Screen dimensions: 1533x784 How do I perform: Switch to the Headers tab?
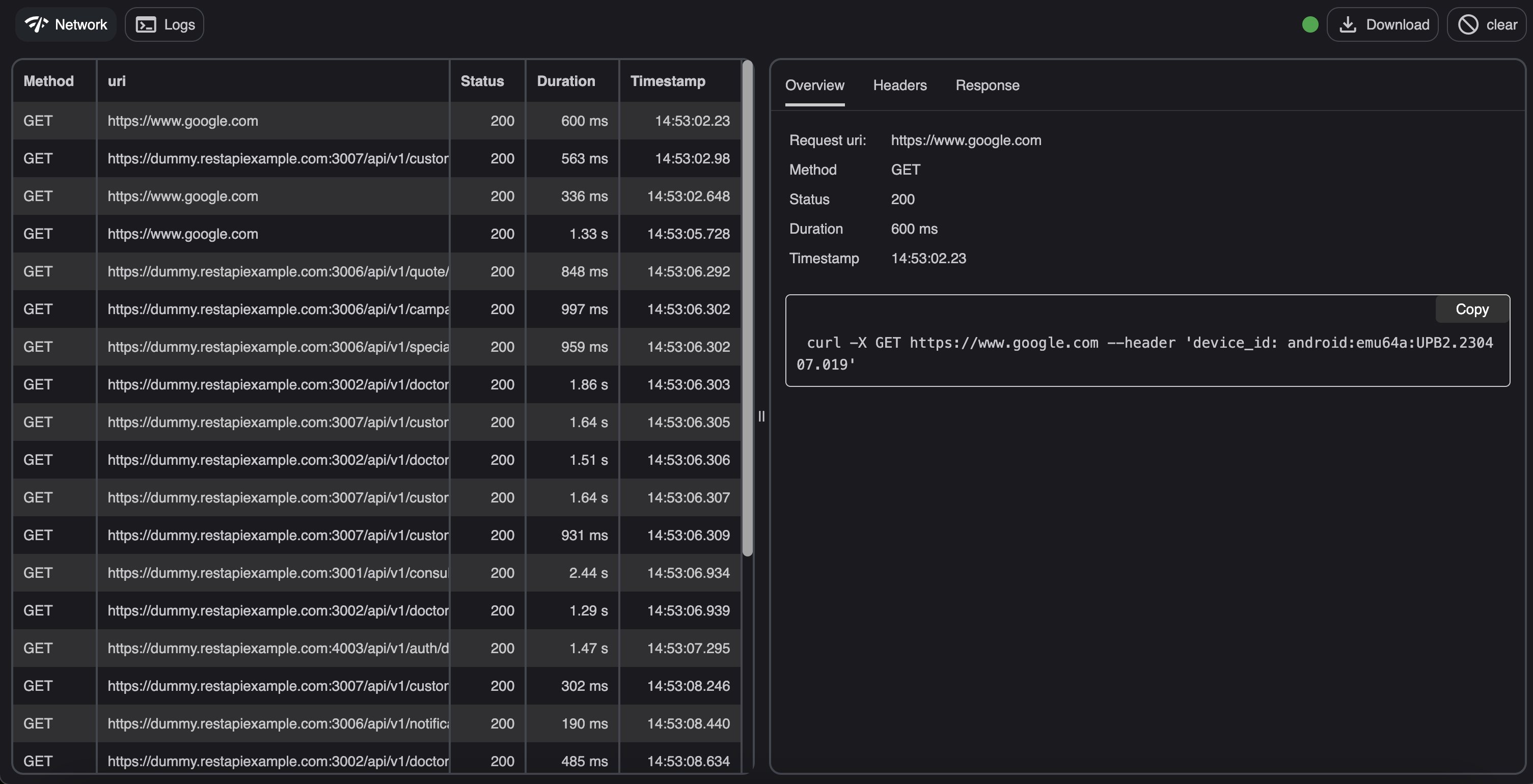click(x=899, y=85)
